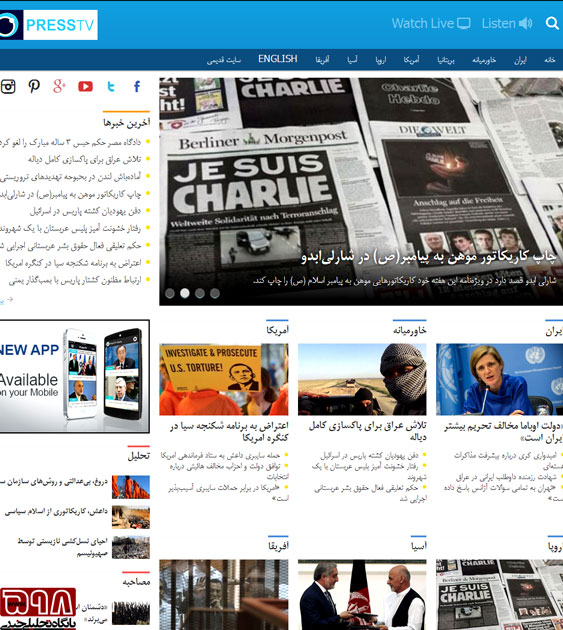Screen dimensions: 563x630
Task: Click the Instagram icon
Action: [x=8, y=86]
